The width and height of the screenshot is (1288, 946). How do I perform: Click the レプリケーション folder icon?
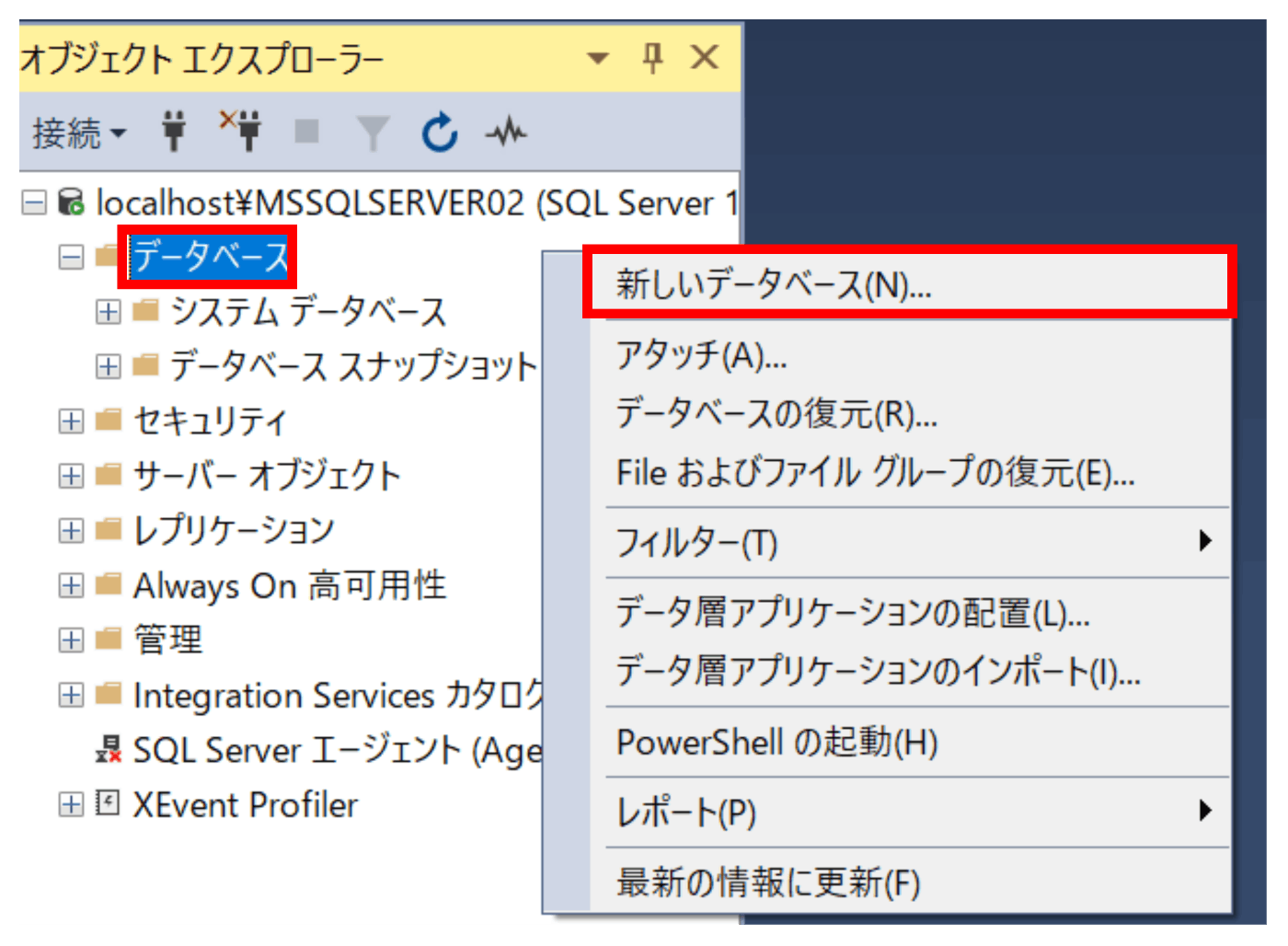coord(109,530)
